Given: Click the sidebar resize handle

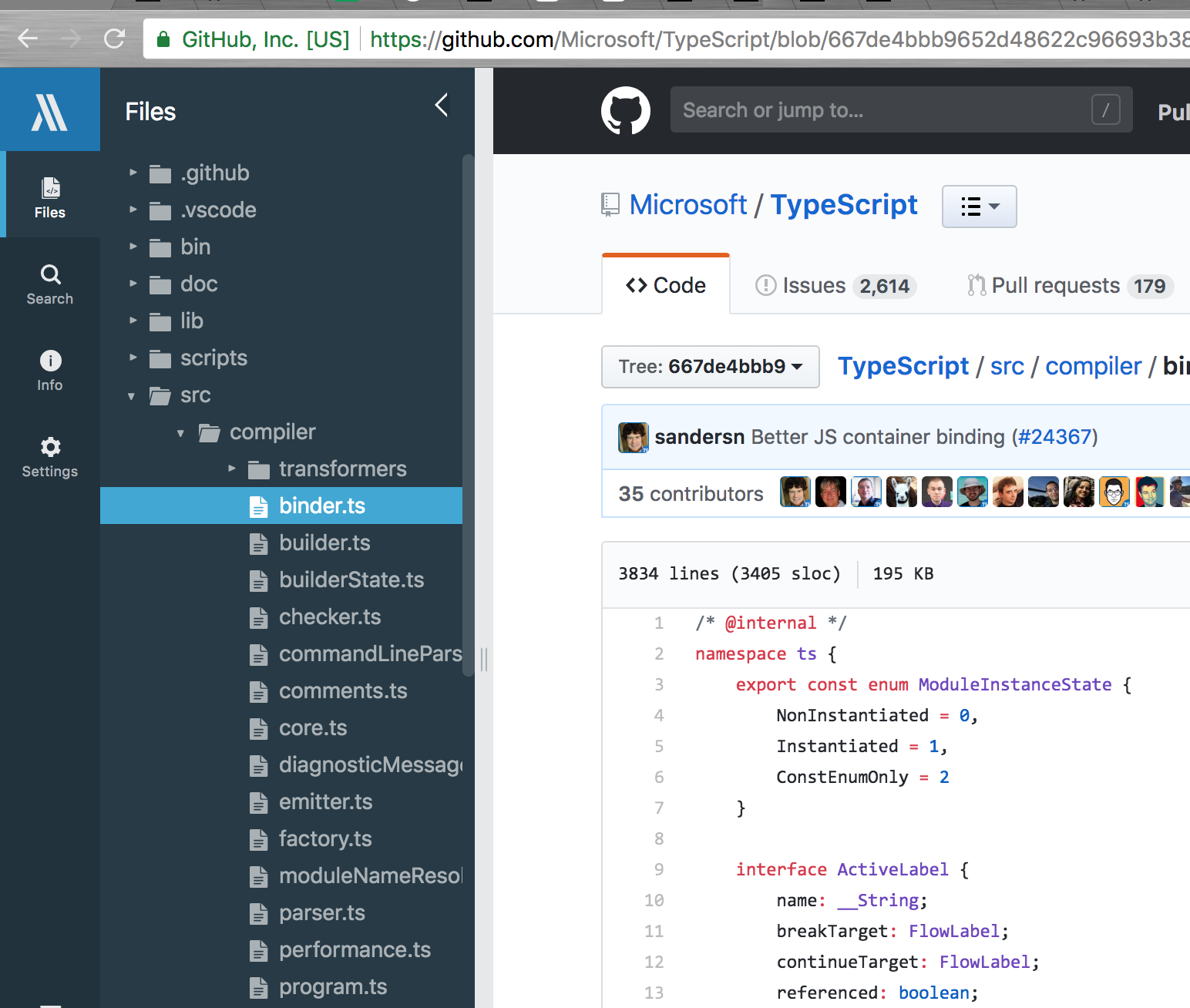Looking at the screenshot, I should tap(484, 660).
